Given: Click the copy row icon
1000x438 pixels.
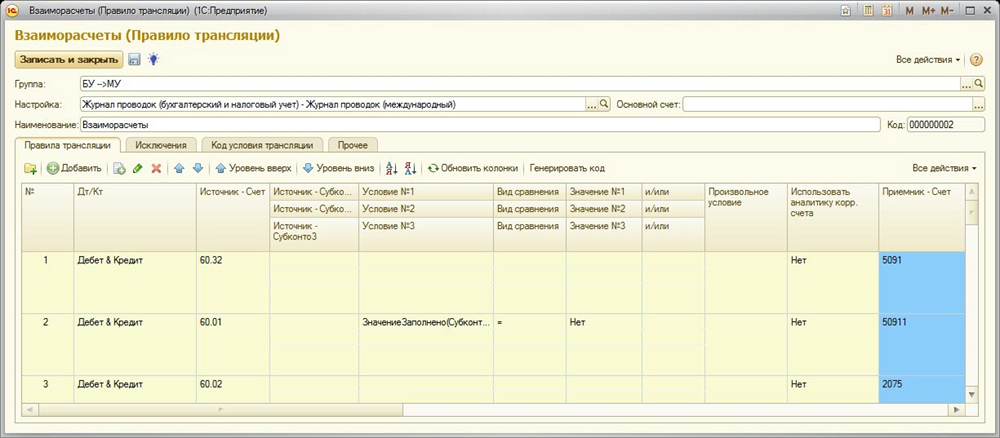Looking at the screenshot, I should (x=119, y=168).
